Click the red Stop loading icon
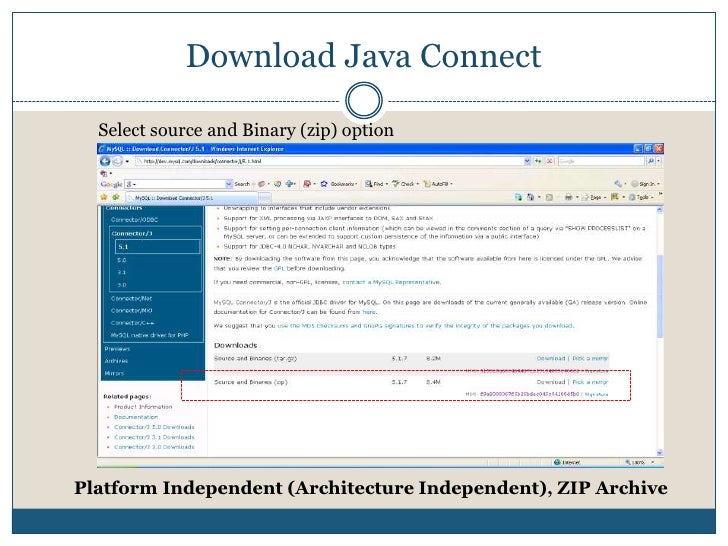The image size is (728, 546). pos(549,161)
